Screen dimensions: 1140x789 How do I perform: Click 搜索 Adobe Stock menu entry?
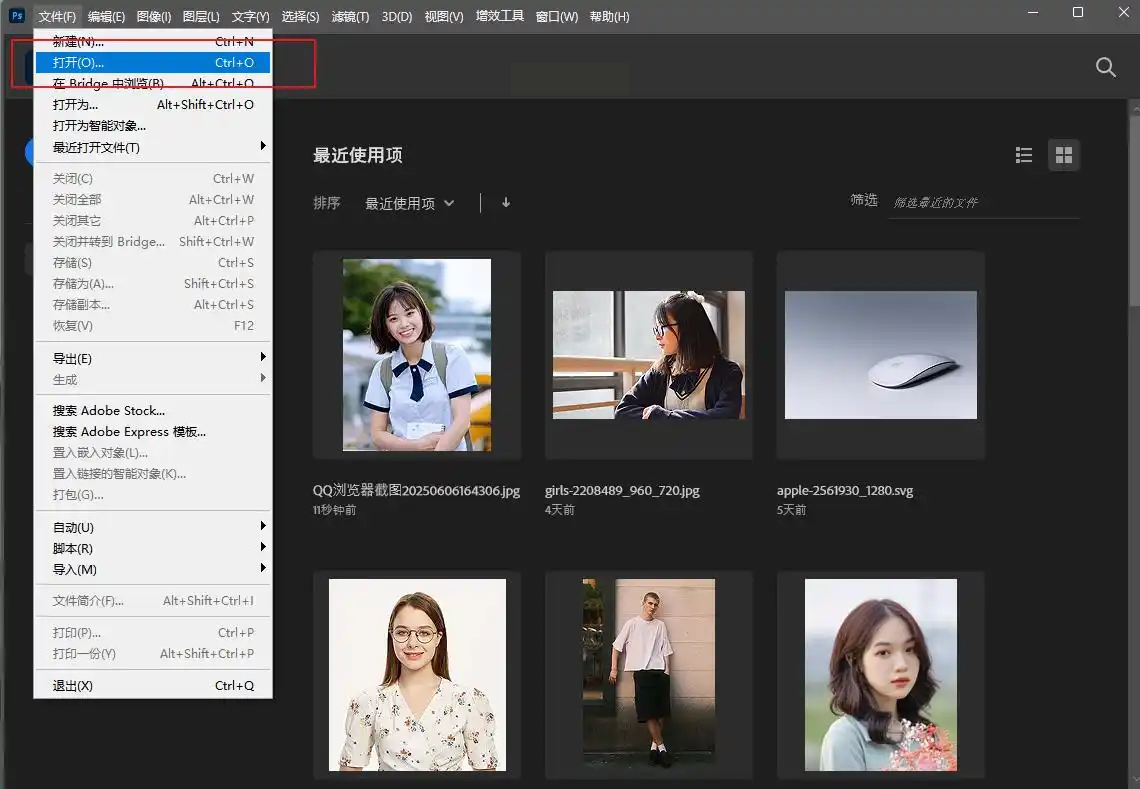pos(109,411)
